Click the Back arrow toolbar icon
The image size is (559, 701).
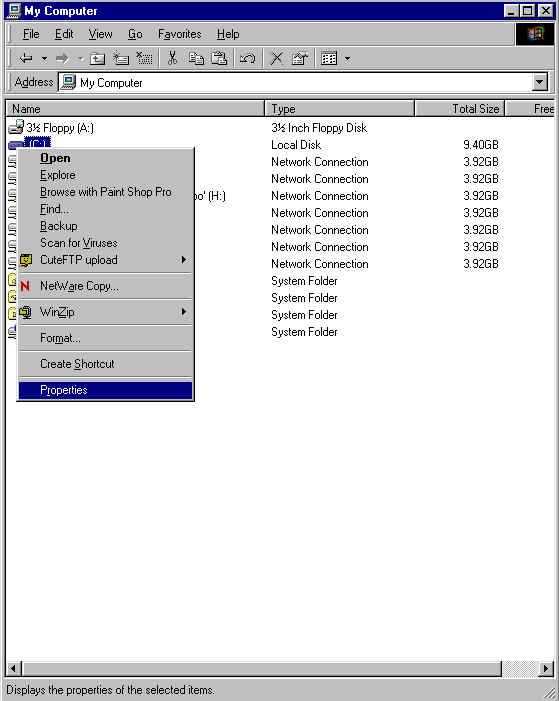pyautogui.click(x=26, y=58)
